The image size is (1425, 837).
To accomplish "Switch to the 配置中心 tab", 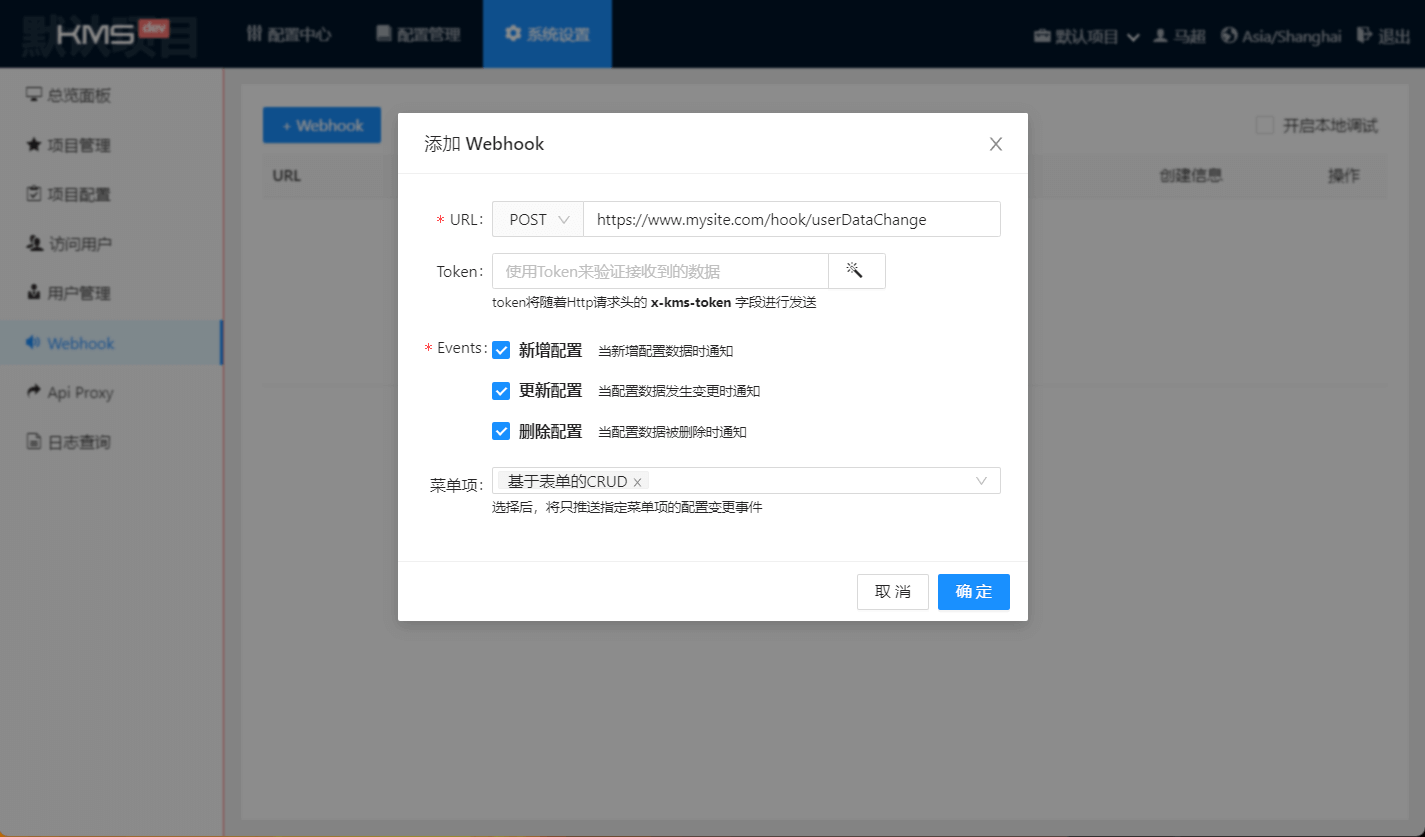I will coord(289,34).
